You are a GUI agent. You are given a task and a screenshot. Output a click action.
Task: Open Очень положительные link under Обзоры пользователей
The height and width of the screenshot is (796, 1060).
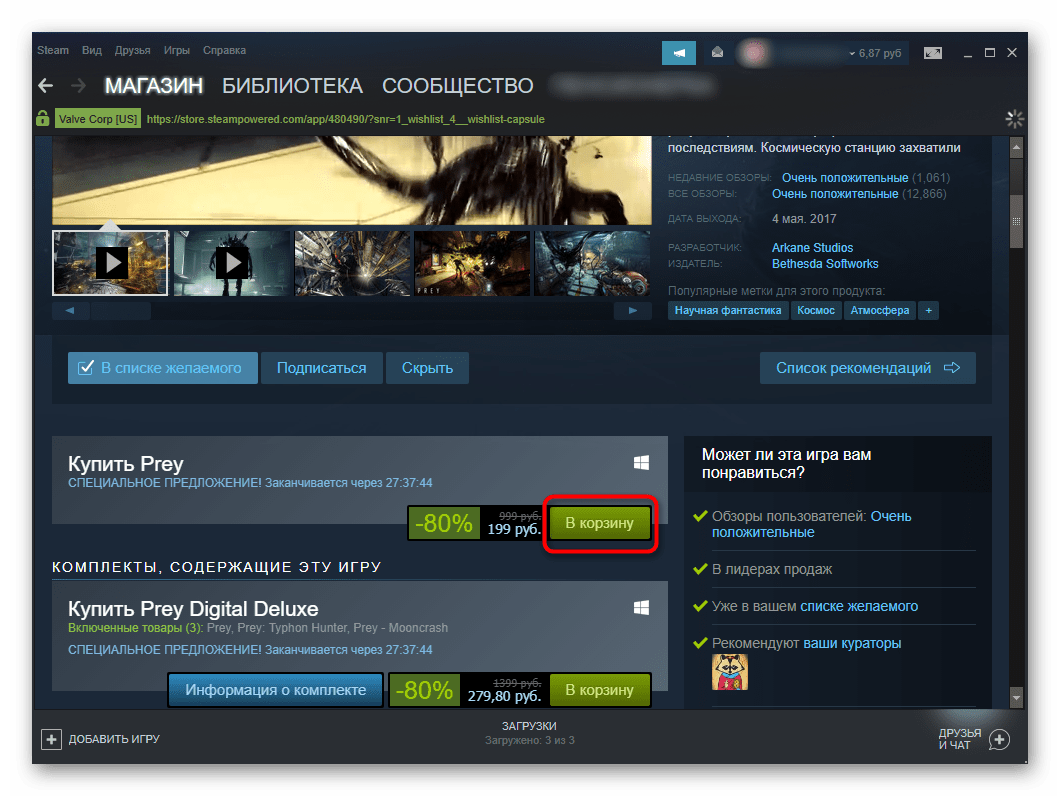pyautogui.click(x=812, y=524)
